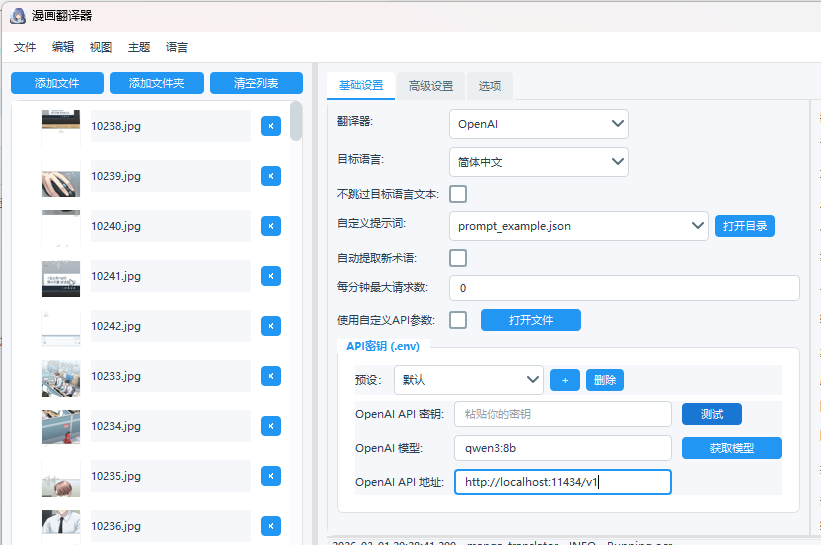The height and width of the screenshot is (545, 821).
Task: Select the 10234.jpg thumbnail
Action: [x=61, y=427]
